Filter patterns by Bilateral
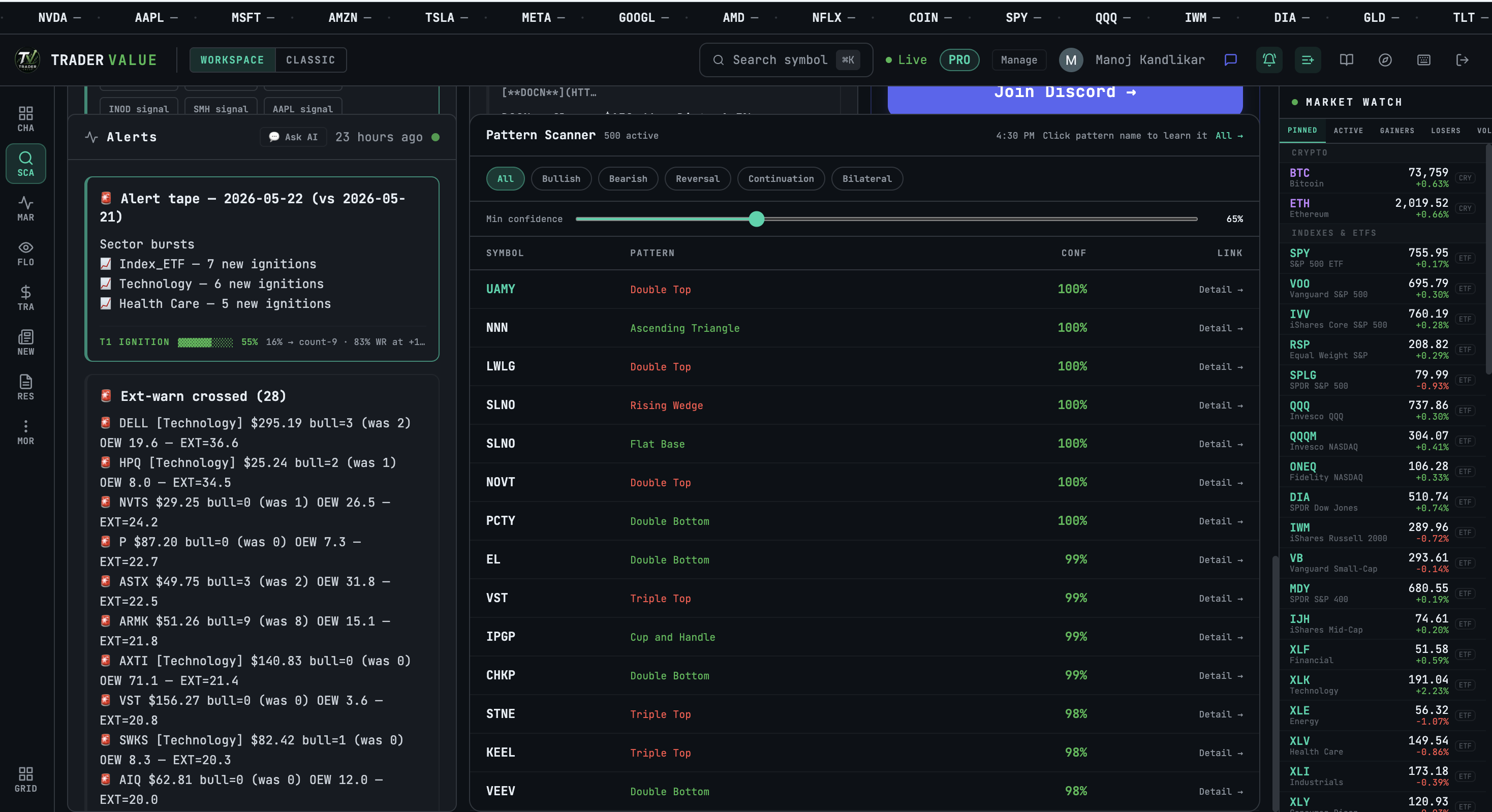 [867, 178]
